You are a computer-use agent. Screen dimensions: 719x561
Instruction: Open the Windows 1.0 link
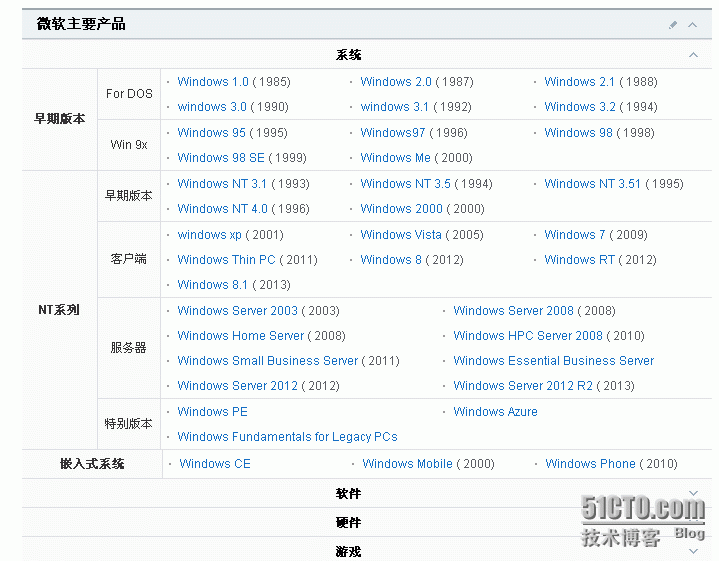pos(213,82)
